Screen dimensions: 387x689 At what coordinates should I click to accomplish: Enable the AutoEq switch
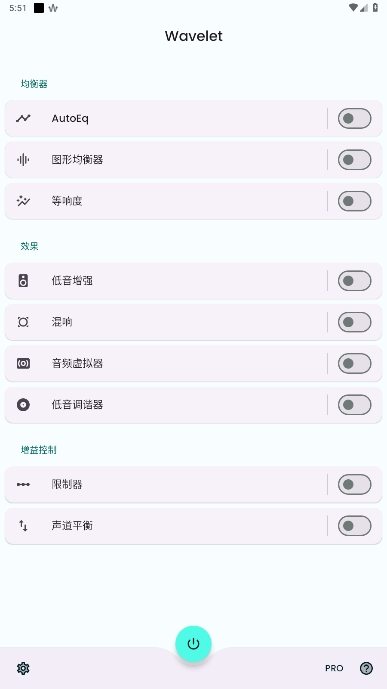pos(354,118)
